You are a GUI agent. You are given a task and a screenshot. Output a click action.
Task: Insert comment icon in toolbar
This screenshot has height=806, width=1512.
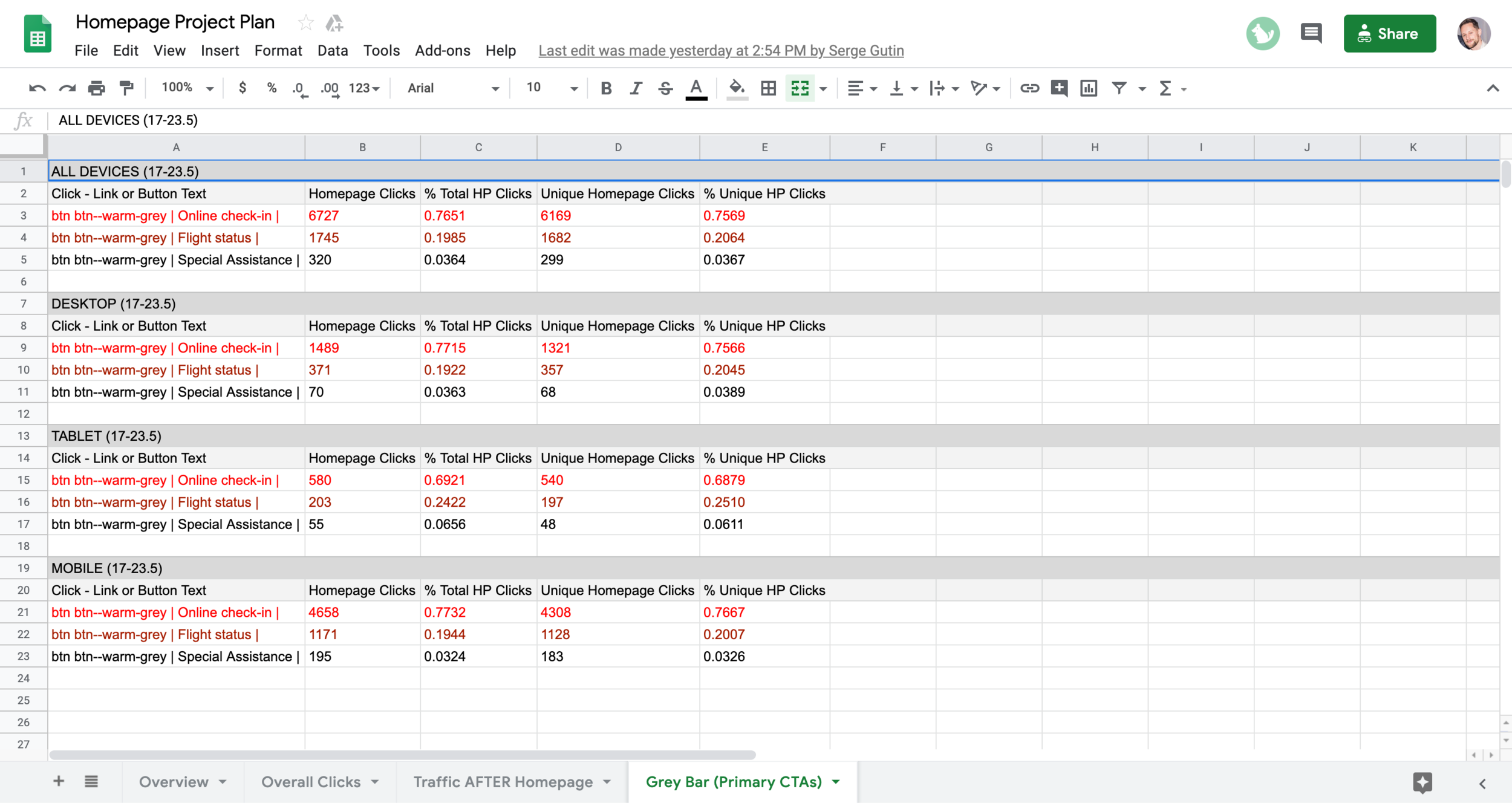(1059, 88)
